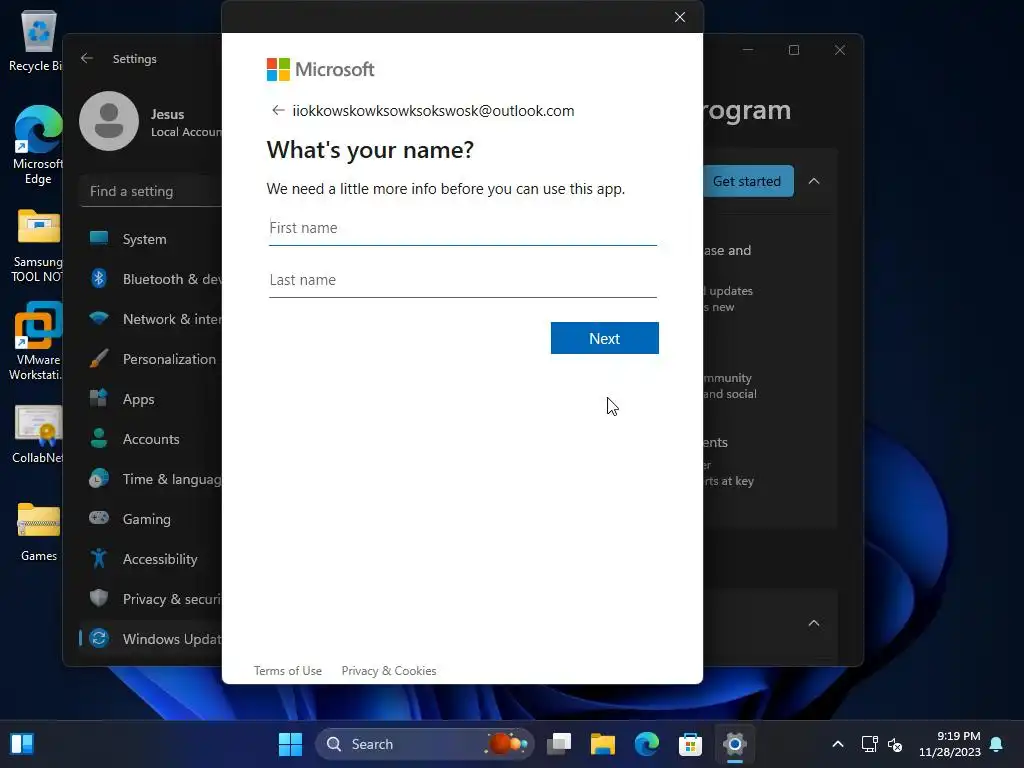
Task: Open Accounts in Settings sidebar
Action: (x=152, y=439)
